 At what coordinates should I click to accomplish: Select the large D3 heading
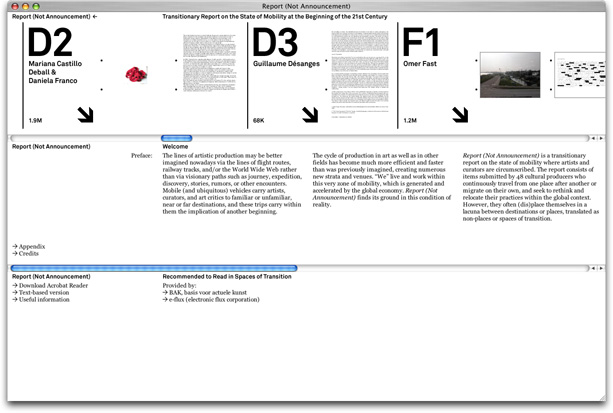coord(275,43)
